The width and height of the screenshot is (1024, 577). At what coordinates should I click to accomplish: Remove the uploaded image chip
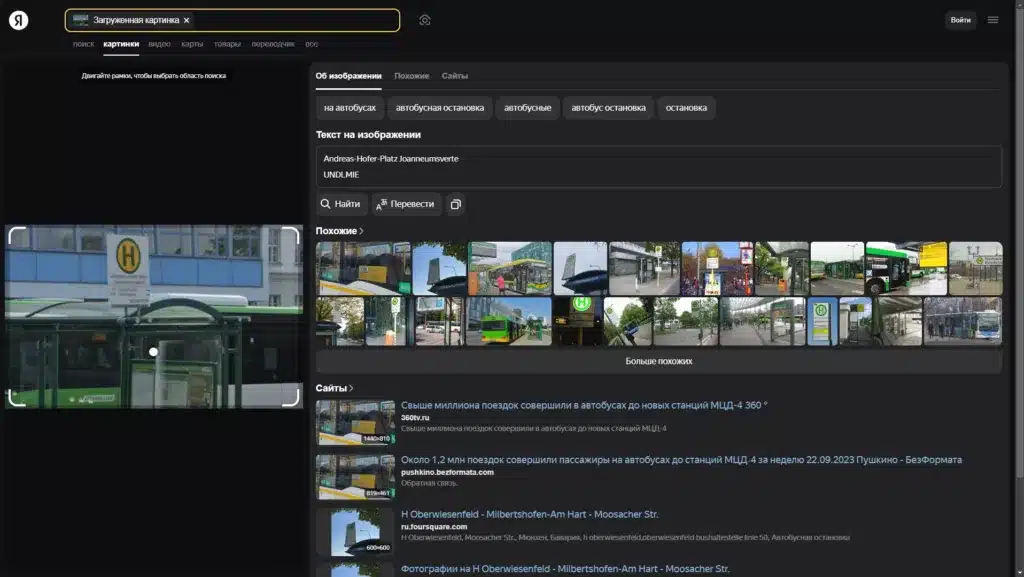pyautogui.click(x=187, y=20)
